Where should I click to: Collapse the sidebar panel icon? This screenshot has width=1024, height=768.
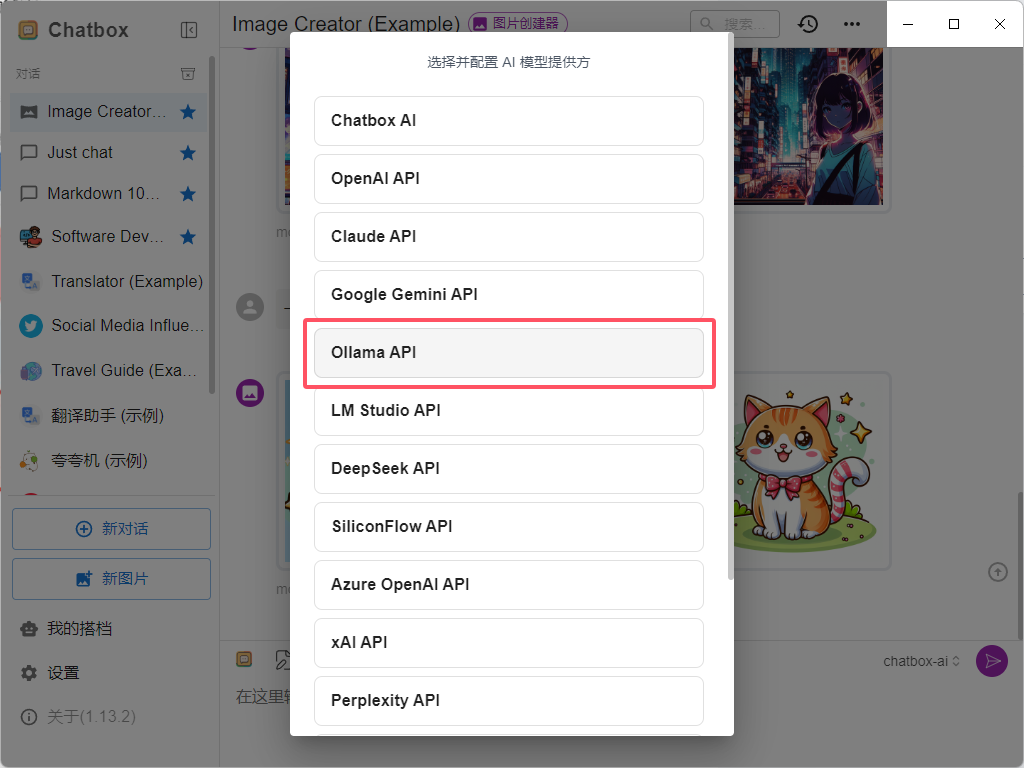(x=189, y=30)
